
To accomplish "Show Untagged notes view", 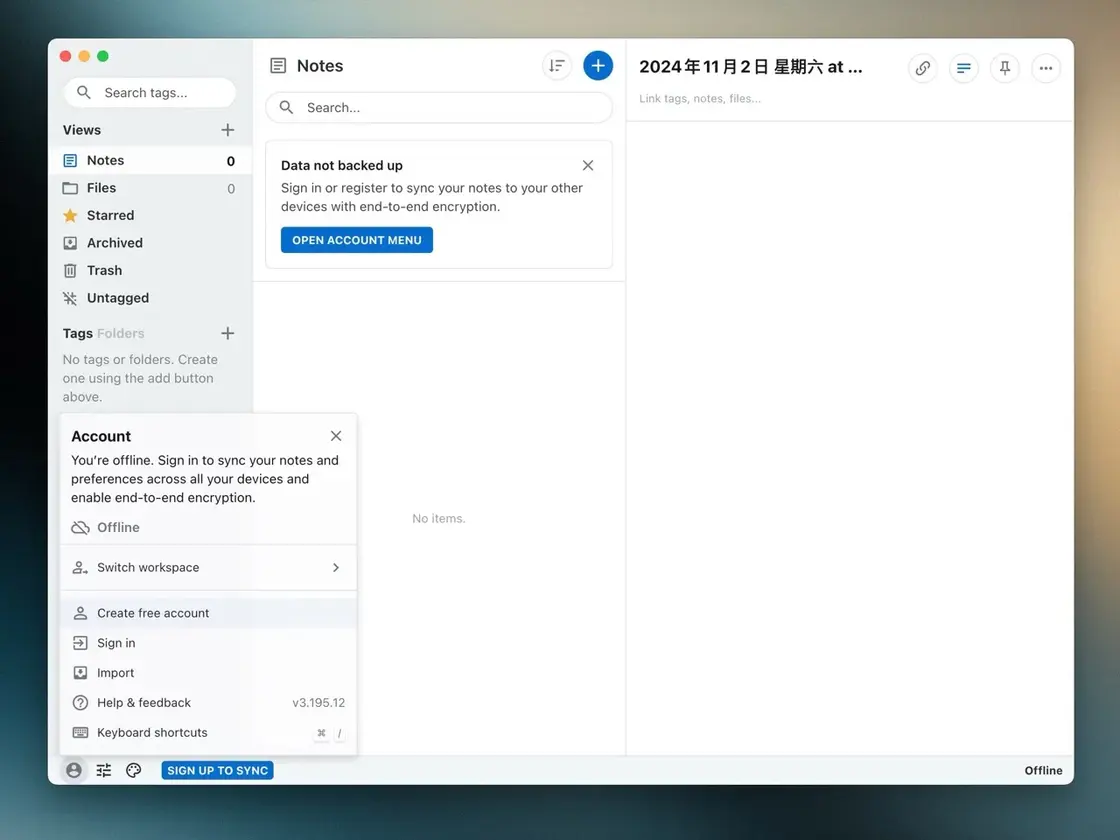I will coord(150,298).
